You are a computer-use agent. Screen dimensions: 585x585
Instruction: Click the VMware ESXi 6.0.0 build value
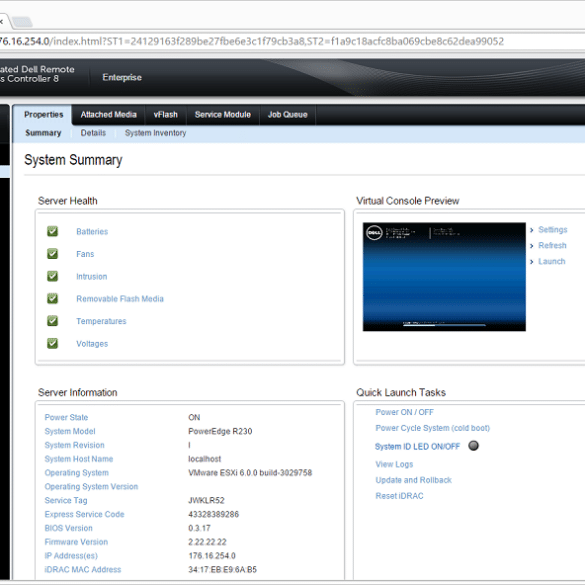250,473
